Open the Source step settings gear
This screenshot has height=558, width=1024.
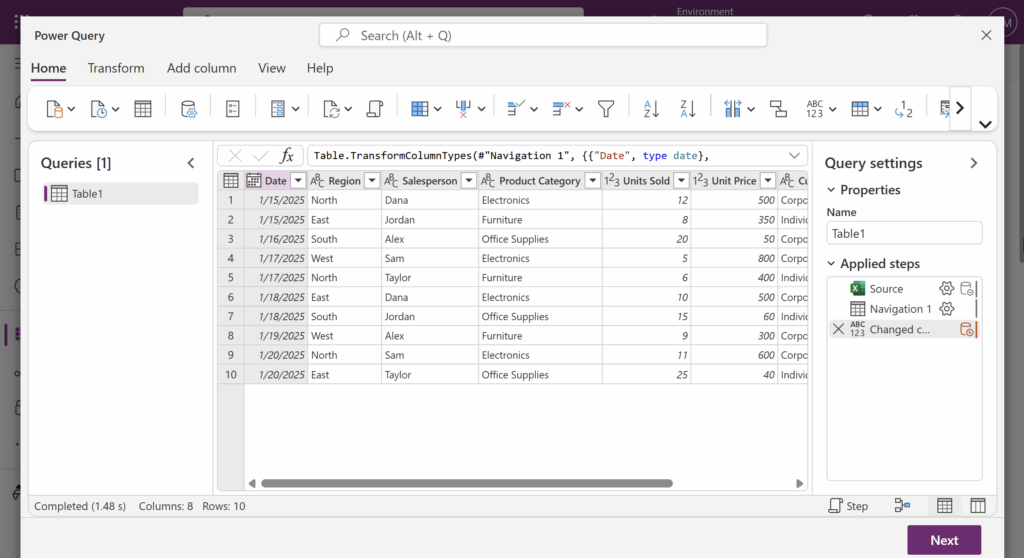[946, 289]
